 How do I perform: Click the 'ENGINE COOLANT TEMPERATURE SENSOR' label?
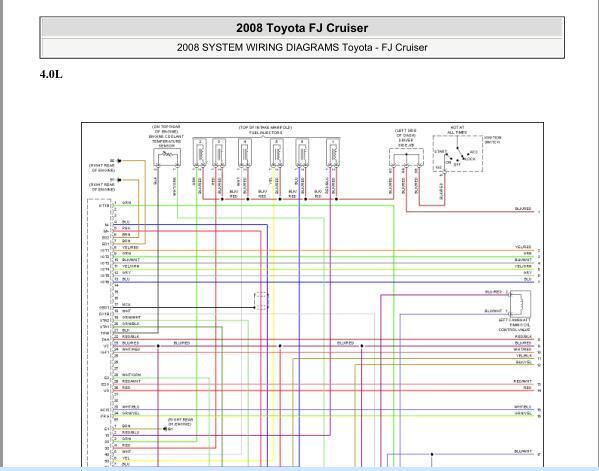(x=166, y=141)
